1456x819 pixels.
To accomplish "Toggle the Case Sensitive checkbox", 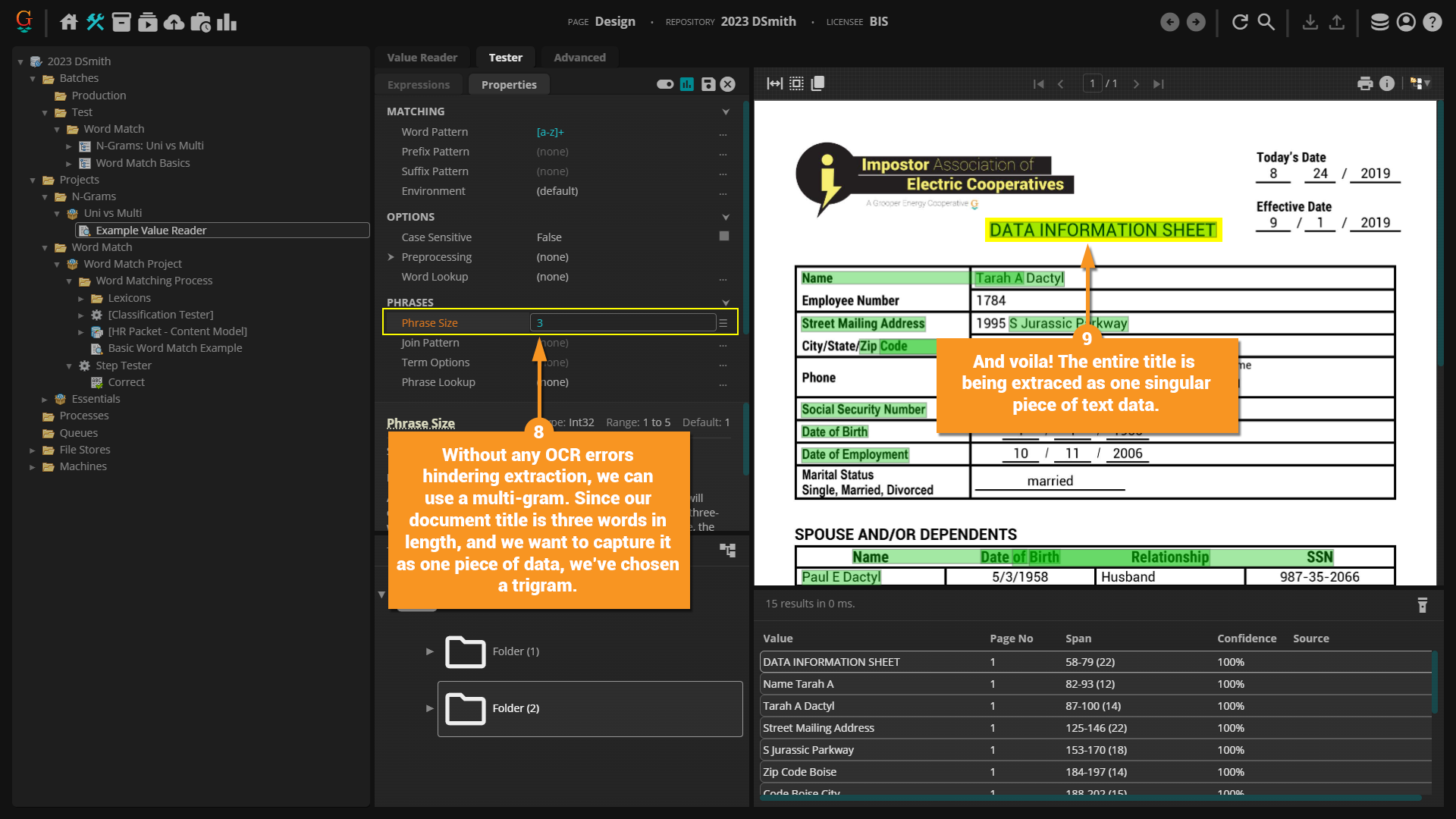I will (724, 237).
